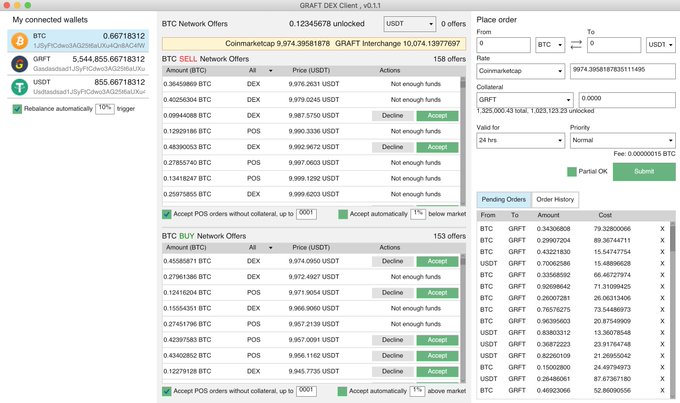Image resolution: width=680 pixels, height=403 pixels.
Task: Accept the 0.09944088 BTC sell offer
Action: point(437,116)
